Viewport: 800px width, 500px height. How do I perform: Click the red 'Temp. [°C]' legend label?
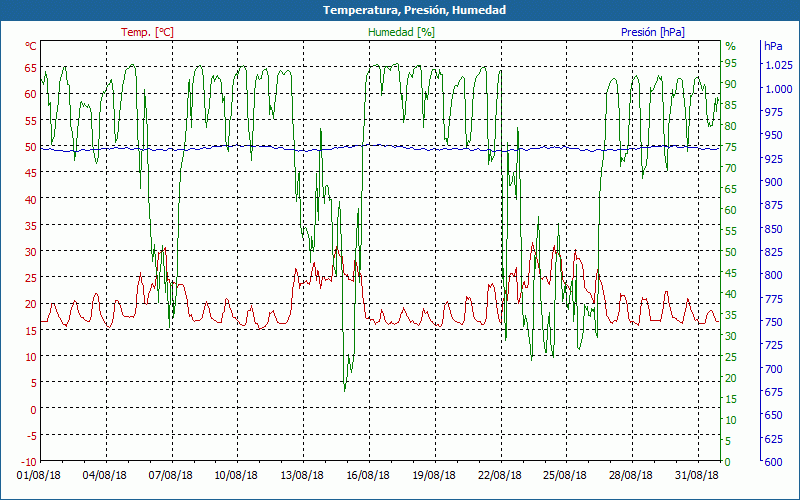[147, 32]
